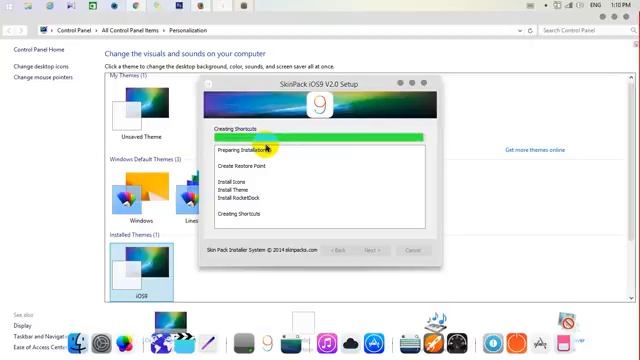Viewport: 640px width, 360px height.
Task: Click Control Panel in breadcrumb
Action: 74,30
